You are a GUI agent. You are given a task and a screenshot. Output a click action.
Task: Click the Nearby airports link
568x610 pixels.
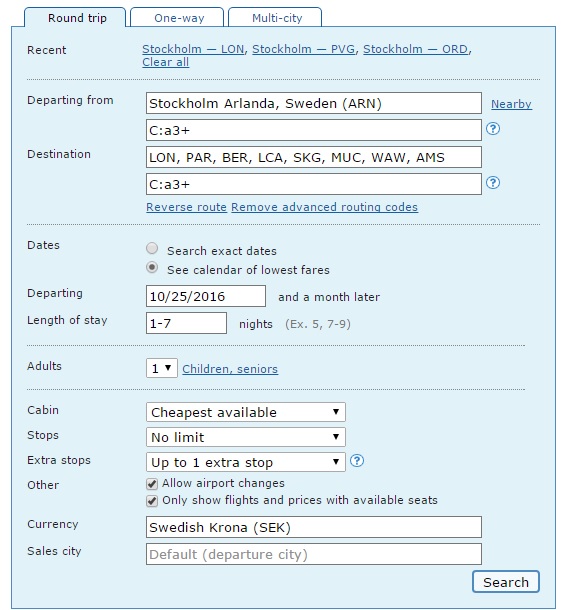point(511,104)
